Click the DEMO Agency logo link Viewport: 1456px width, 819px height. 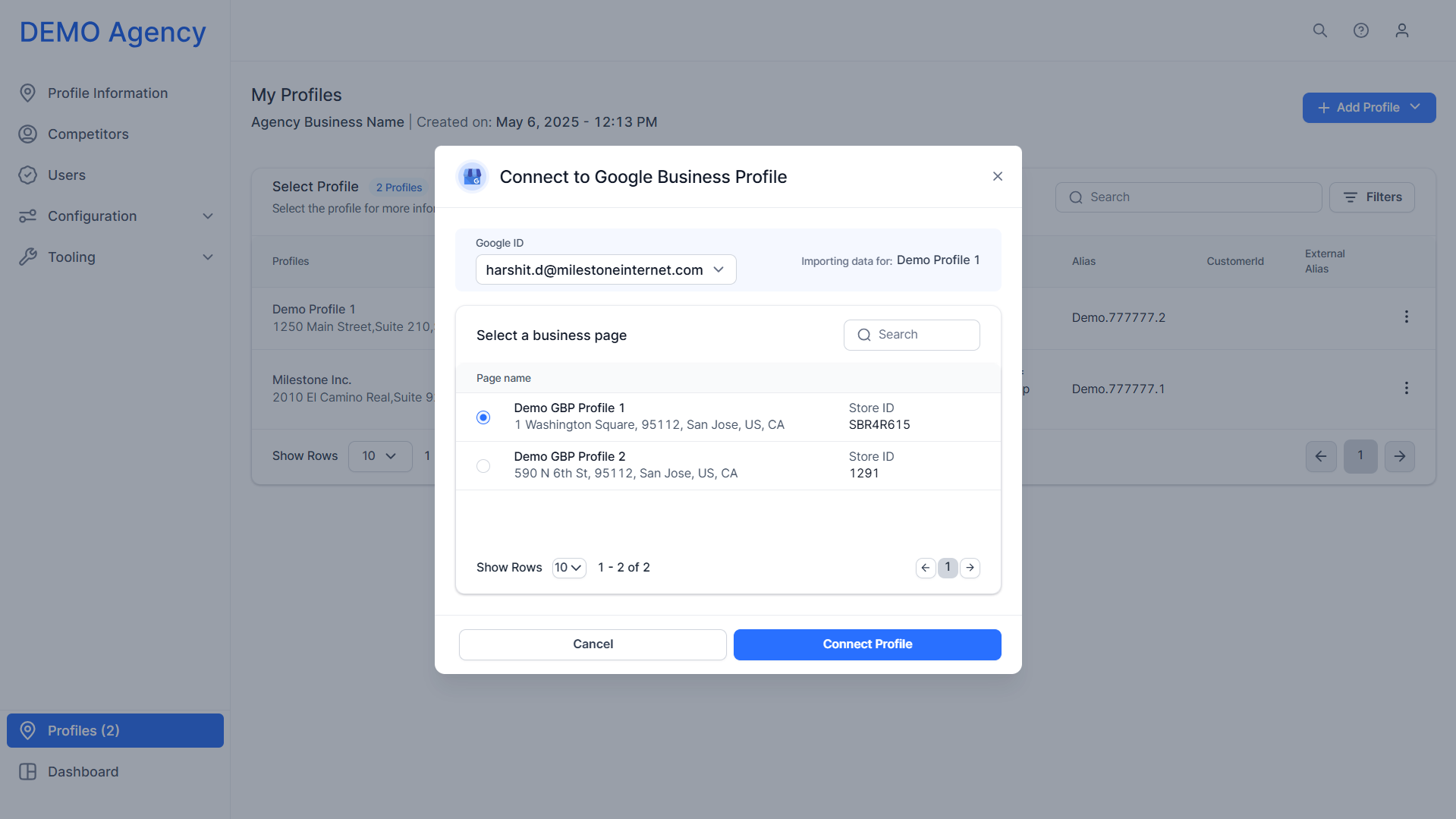(112, 32)
